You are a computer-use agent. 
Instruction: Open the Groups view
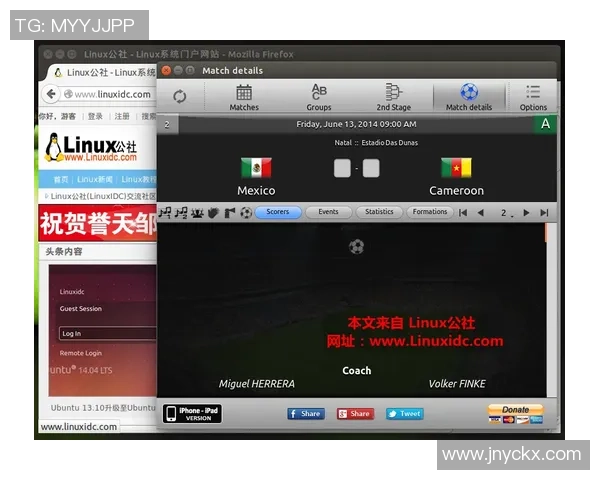click(319, 98)
